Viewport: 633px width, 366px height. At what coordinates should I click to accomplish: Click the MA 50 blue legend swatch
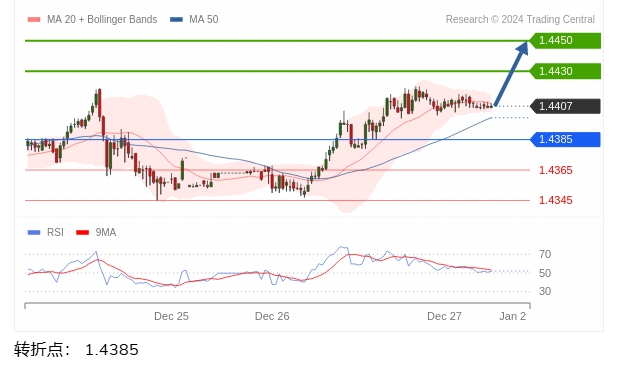[176, 19]
